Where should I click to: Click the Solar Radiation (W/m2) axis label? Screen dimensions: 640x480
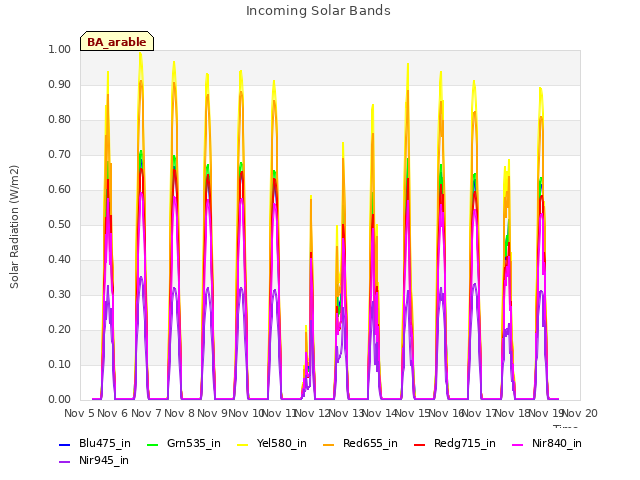[x=14, y=227]
